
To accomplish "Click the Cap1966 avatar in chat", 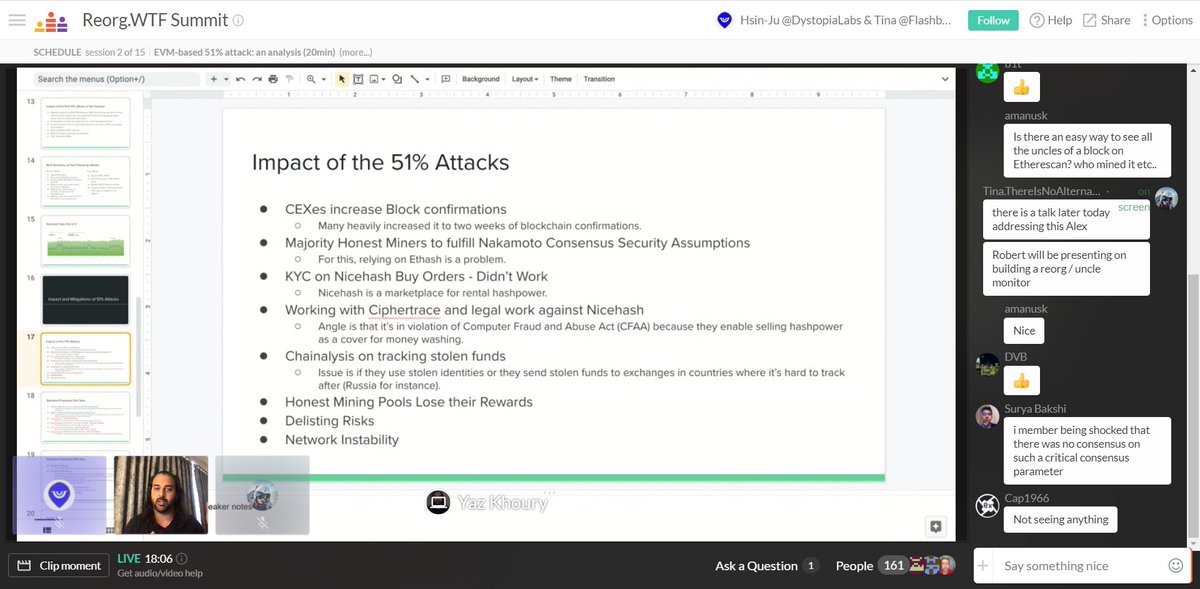I will click(987, 505).
